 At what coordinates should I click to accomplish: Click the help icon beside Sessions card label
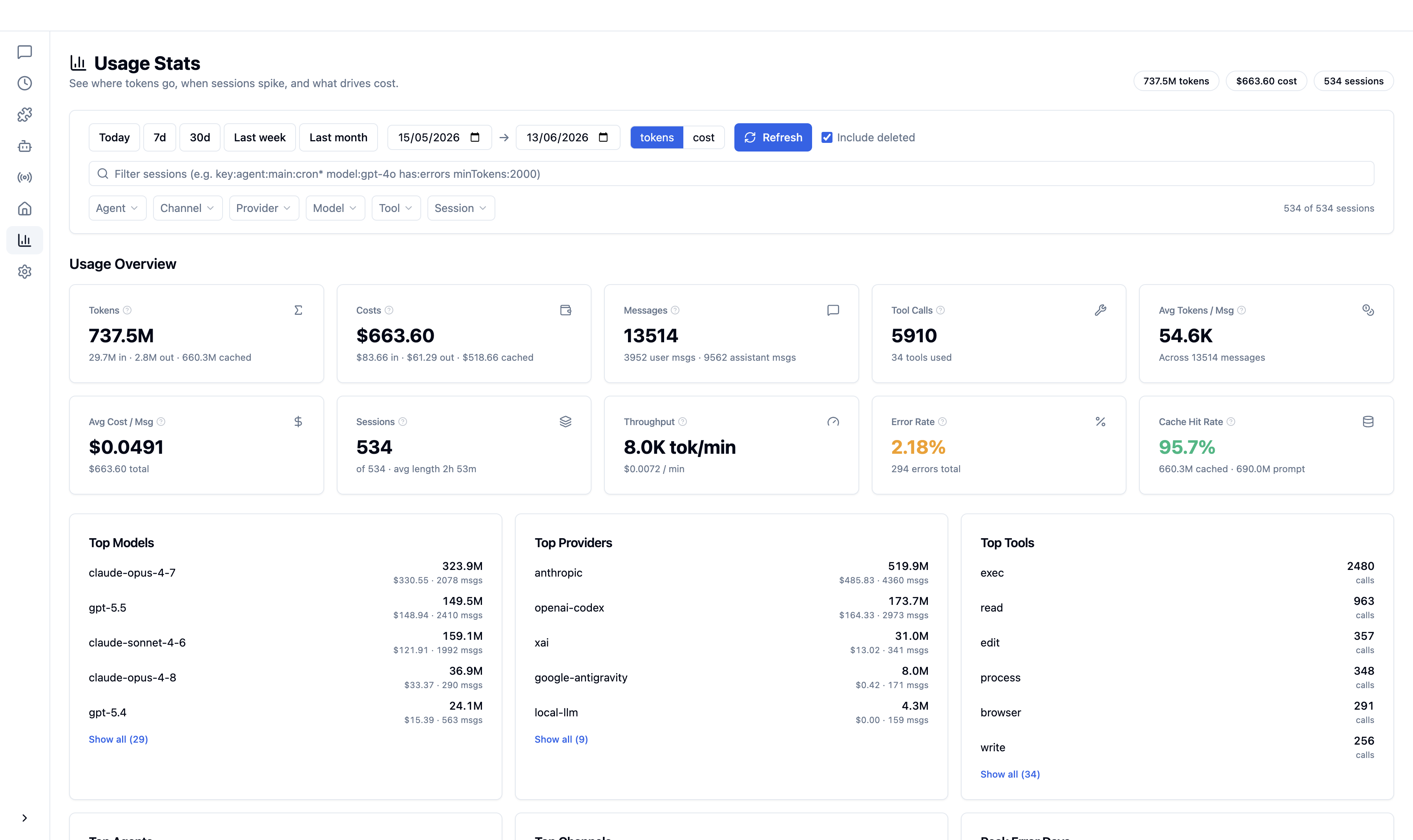[x=402, y=422]
